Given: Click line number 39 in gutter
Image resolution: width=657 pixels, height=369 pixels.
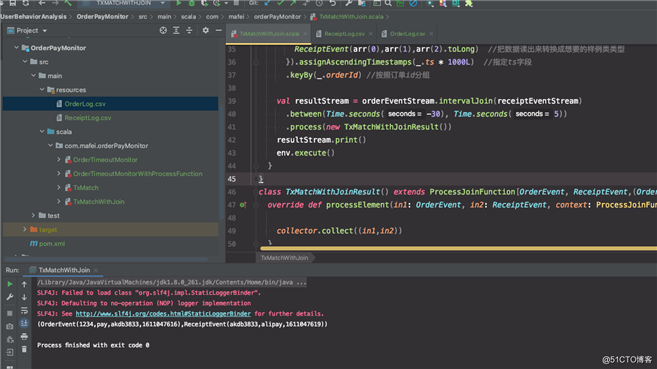Looking at the screenshot, I should pos(232,101).
